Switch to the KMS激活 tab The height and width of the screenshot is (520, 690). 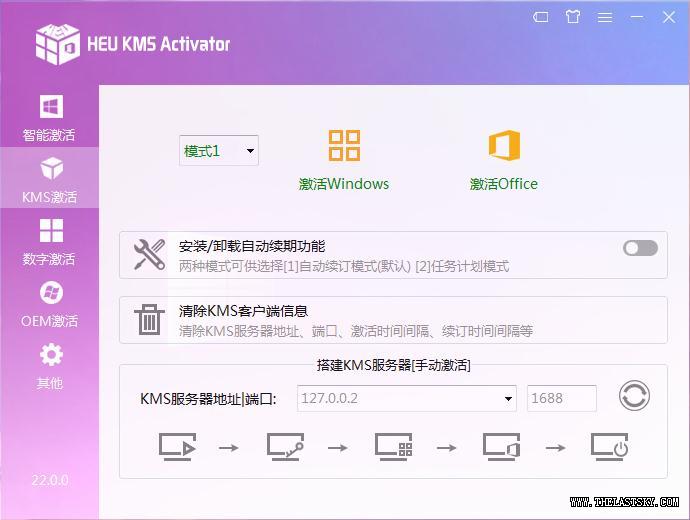pos(49,178)
